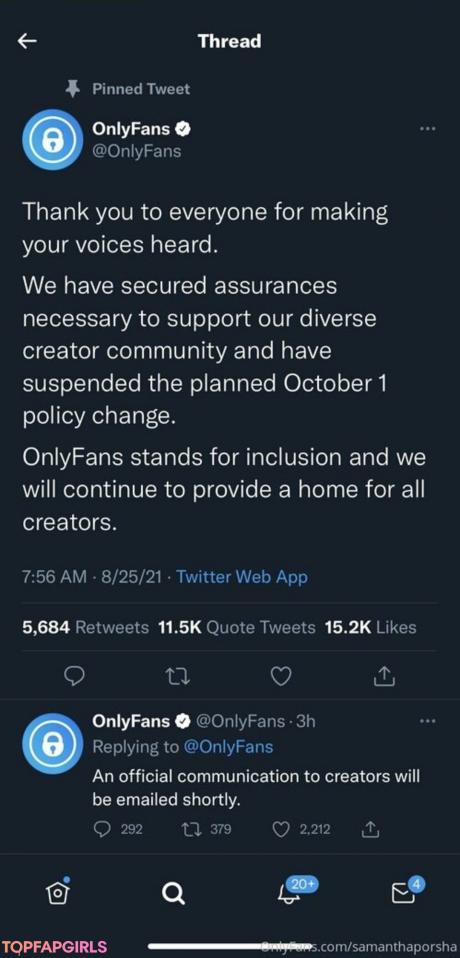The height and width of the screenshot is (958, 460).
Task: Open the three-dot menu on the reply tweet
Action: (428, 721)
